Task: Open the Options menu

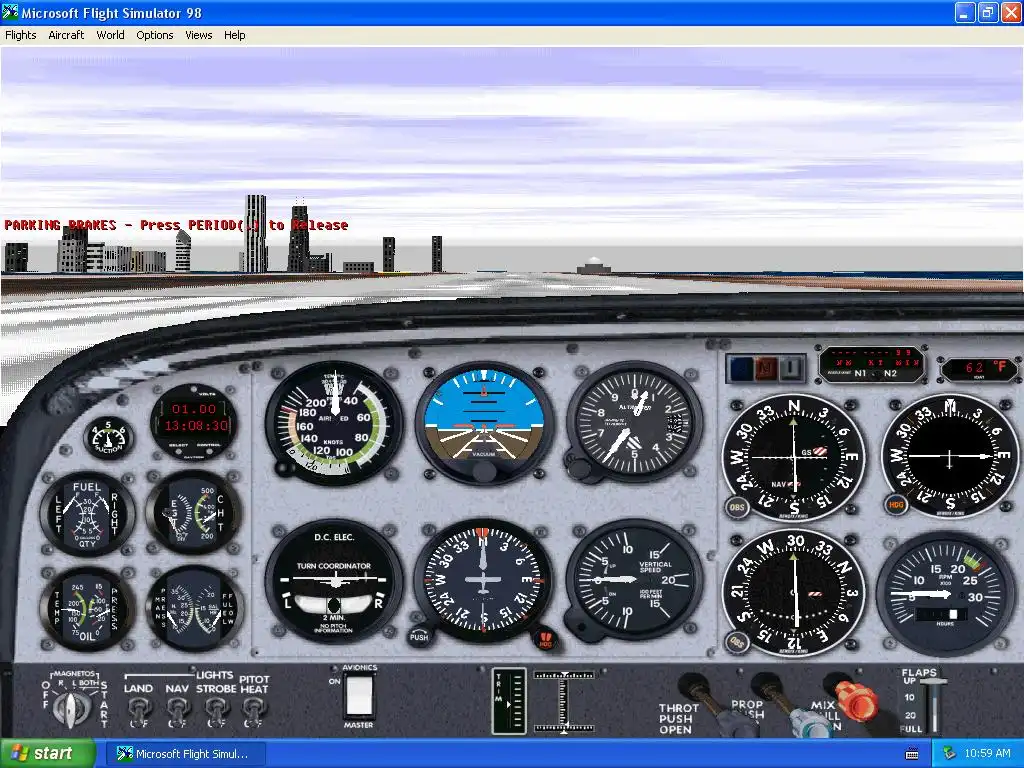Action: [155, 35]
